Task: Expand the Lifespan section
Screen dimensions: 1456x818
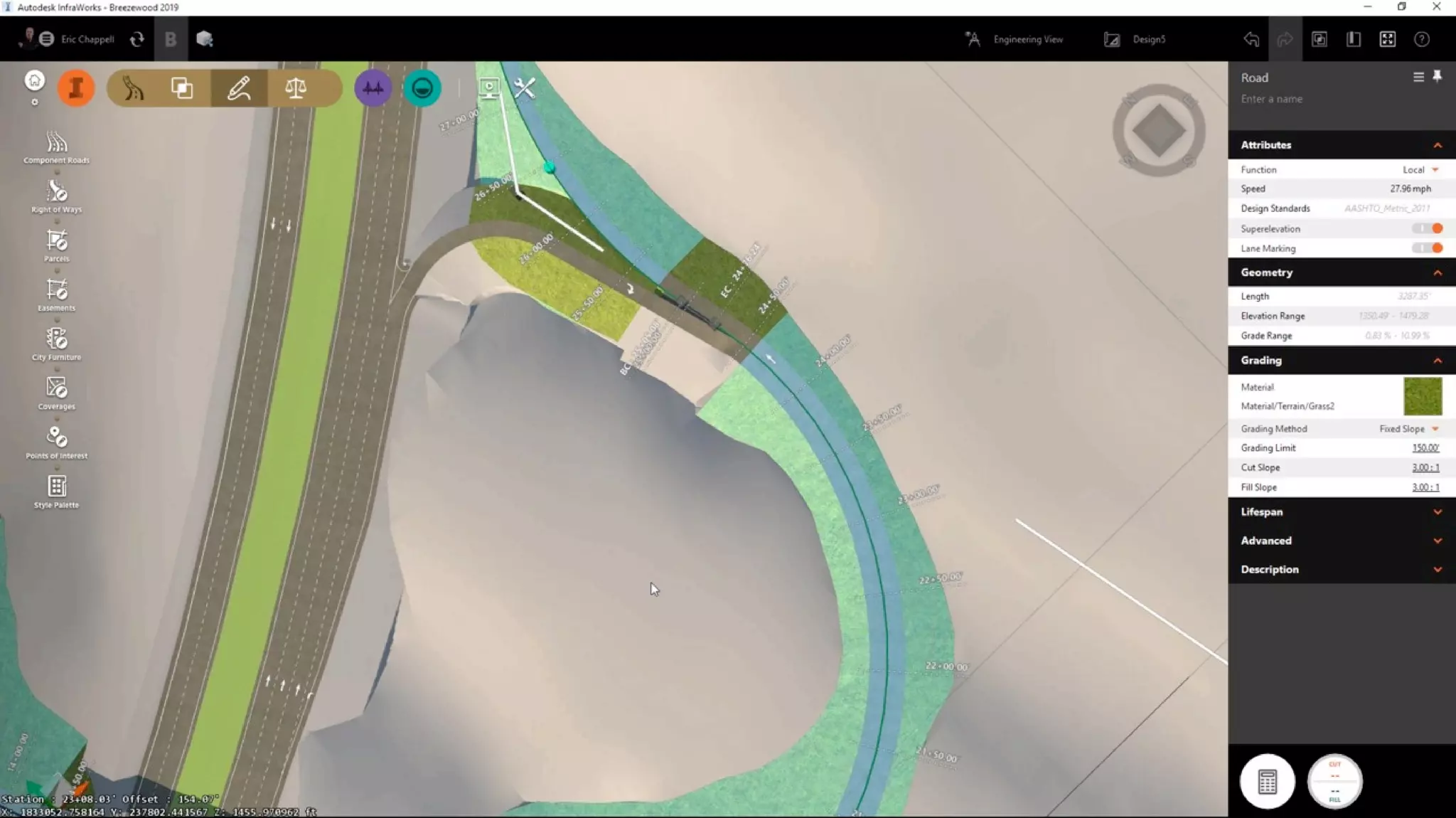Action: tap(1341, 512)
